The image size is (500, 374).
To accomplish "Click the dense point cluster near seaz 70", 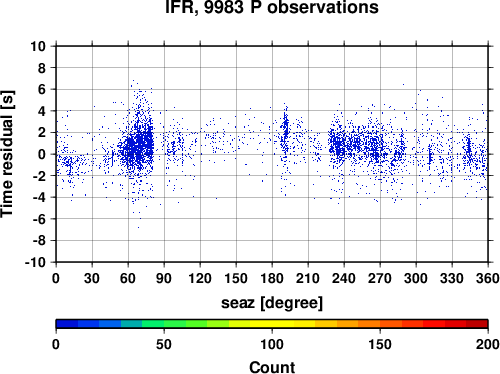I will [138, 147].
